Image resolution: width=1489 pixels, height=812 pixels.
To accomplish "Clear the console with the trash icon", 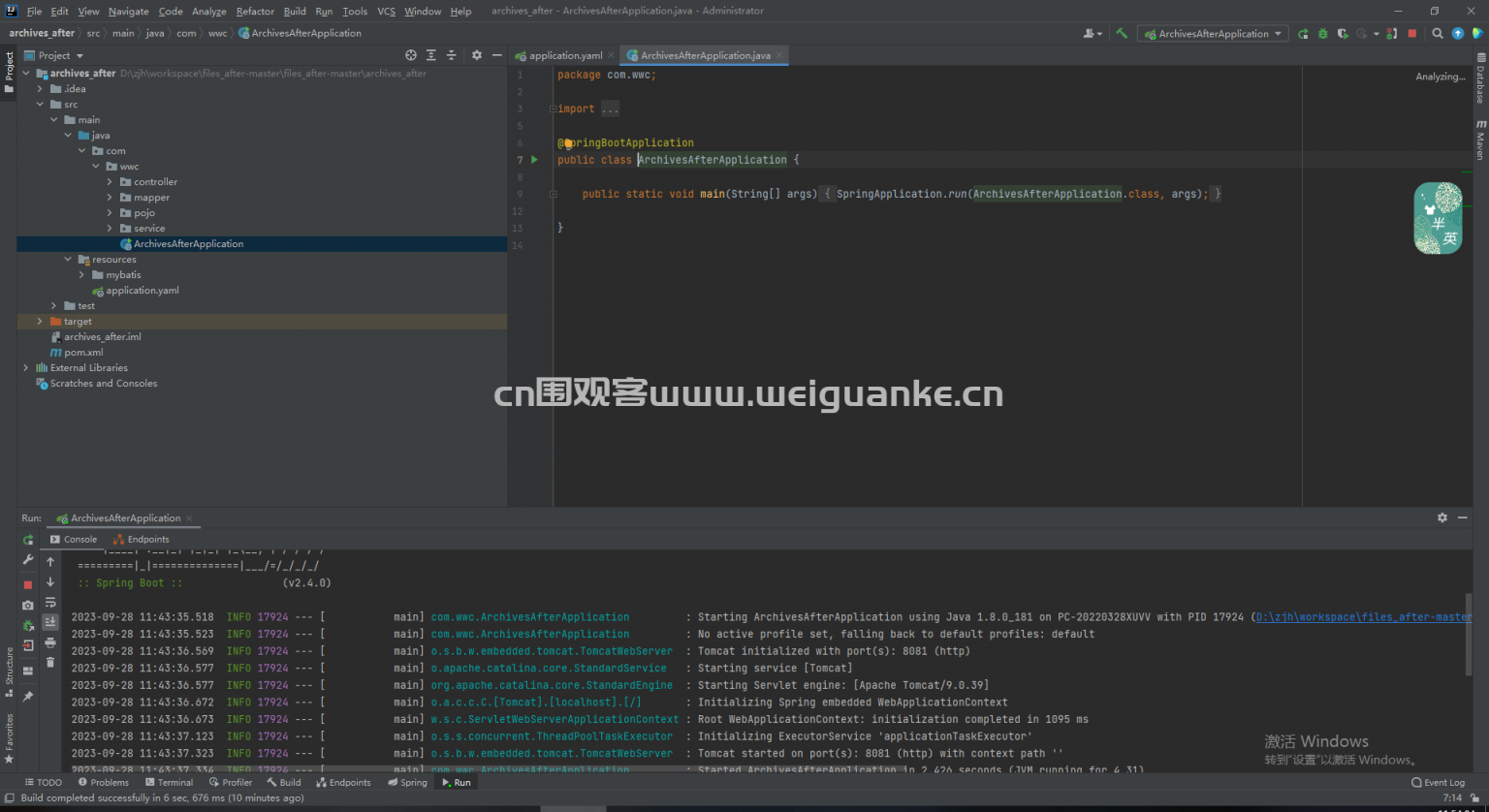I will [x=50, y=662].
